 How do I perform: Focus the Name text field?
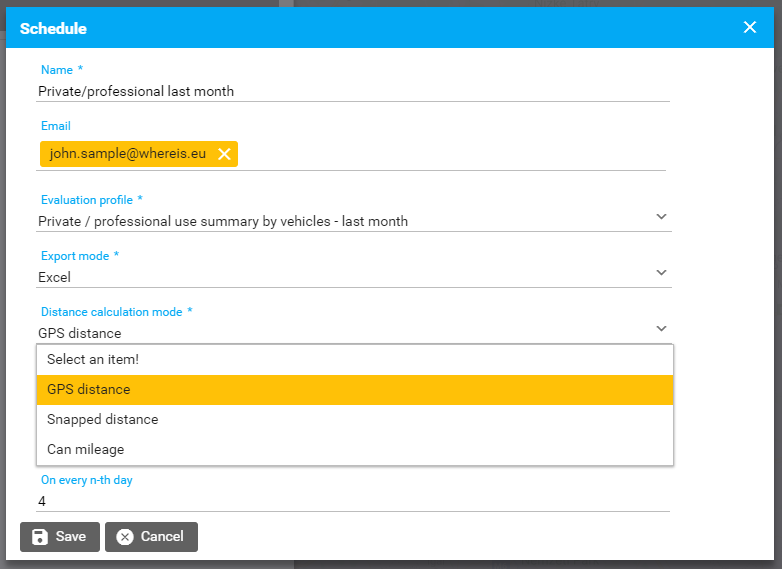pyautogui.click(x=350, y=91)
